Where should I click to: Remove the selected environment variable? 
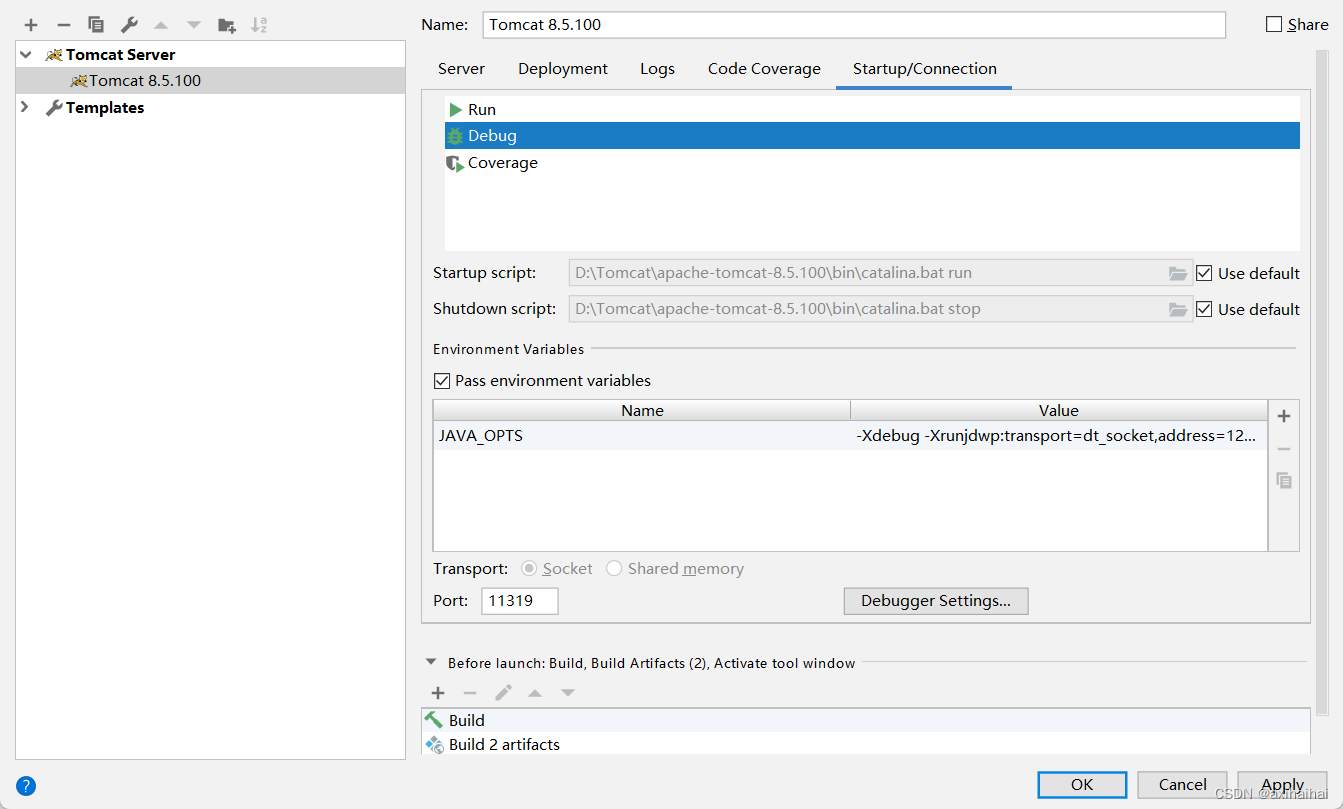(x=1284, y=449)
